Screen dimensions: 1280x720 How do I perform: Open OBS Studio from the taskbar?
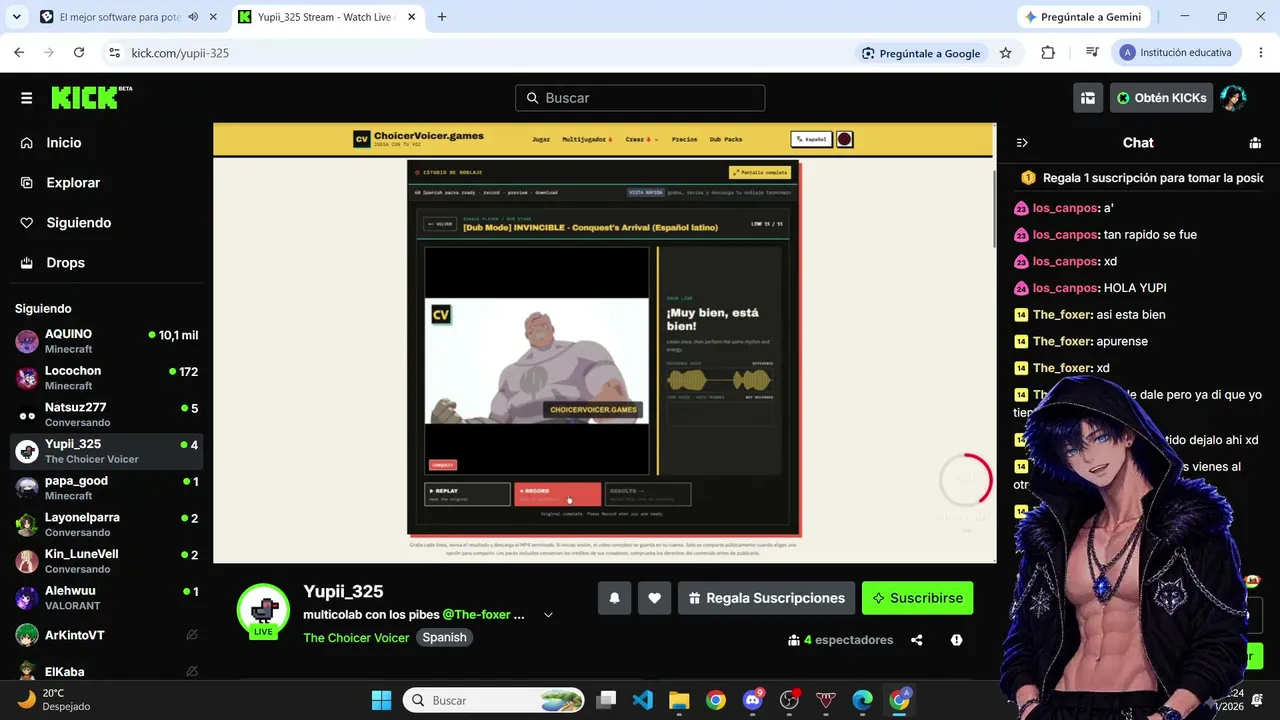790,700
